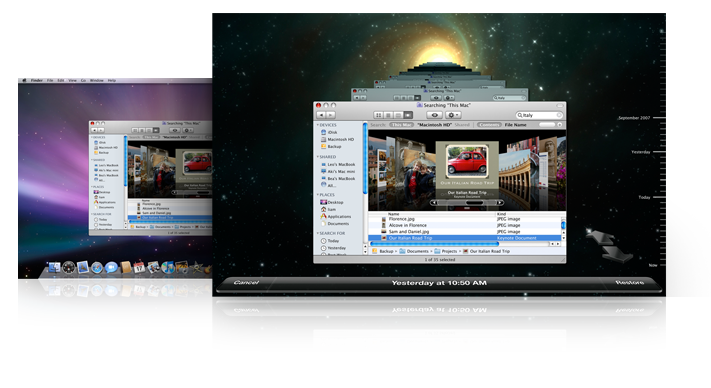The width and height of the screenshot is (711, 388).
Task: Select iDisk in the sidebar
Action: 329,132
